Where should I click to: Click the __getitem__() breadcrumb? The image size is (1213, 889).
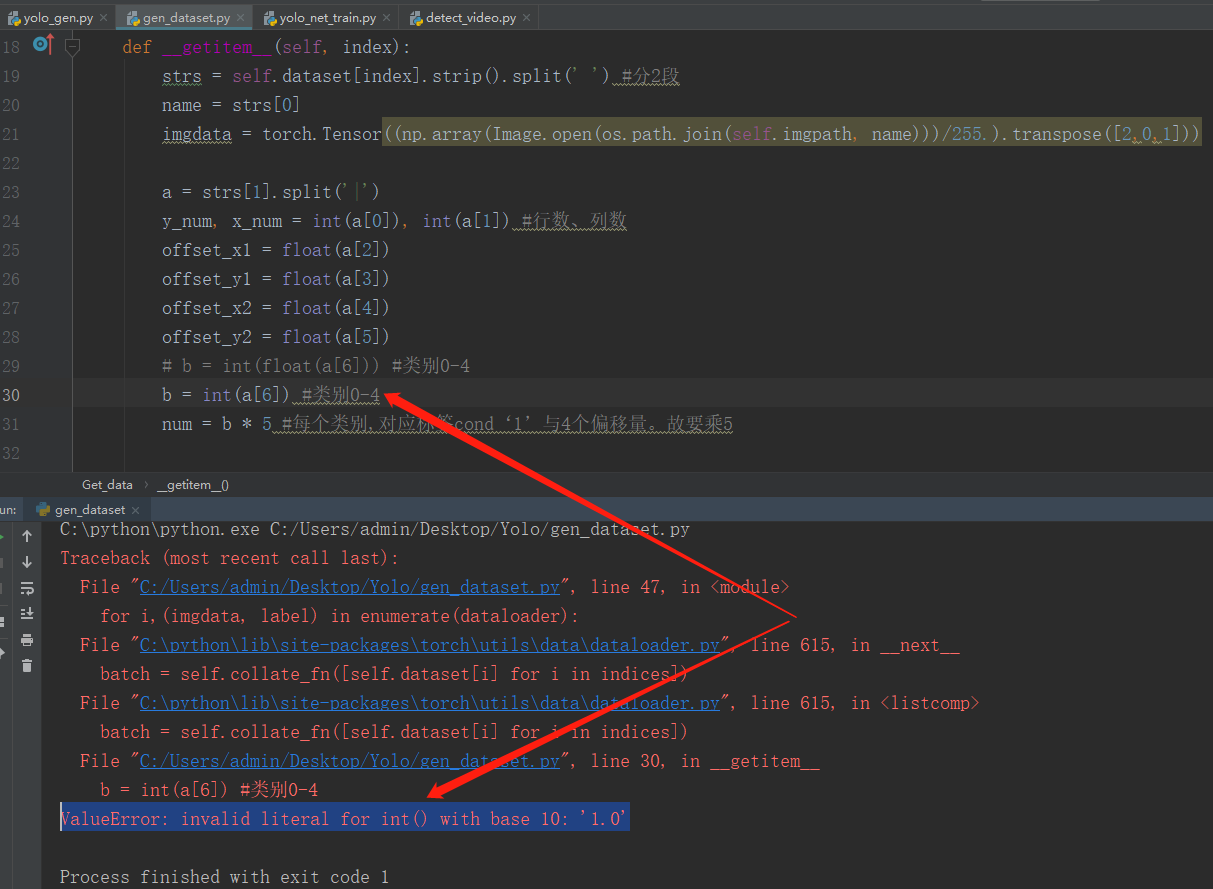pyautogui.click(x=193, y=485)
